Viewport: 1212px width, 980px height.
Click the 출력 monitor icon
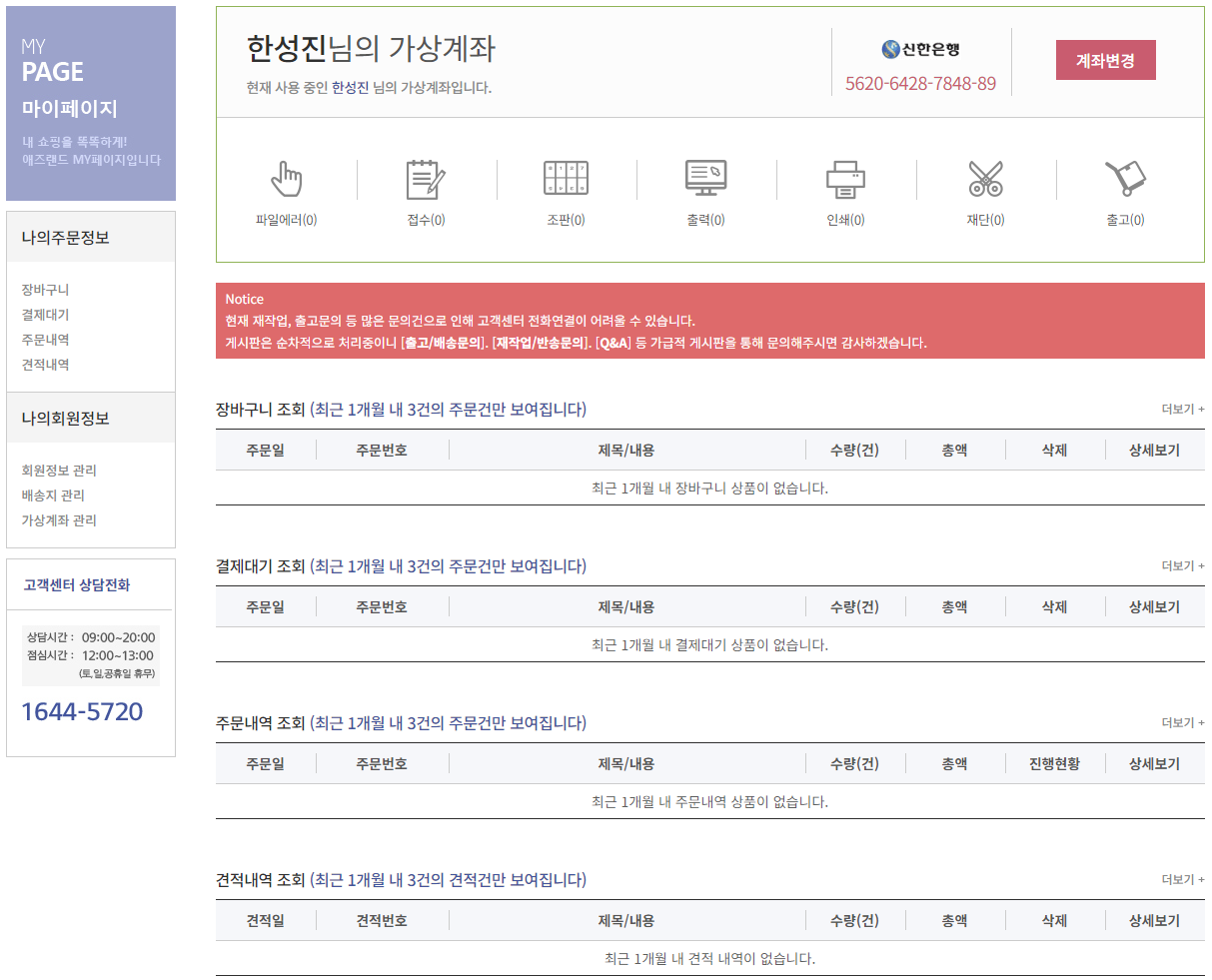[x=705, y=178]
